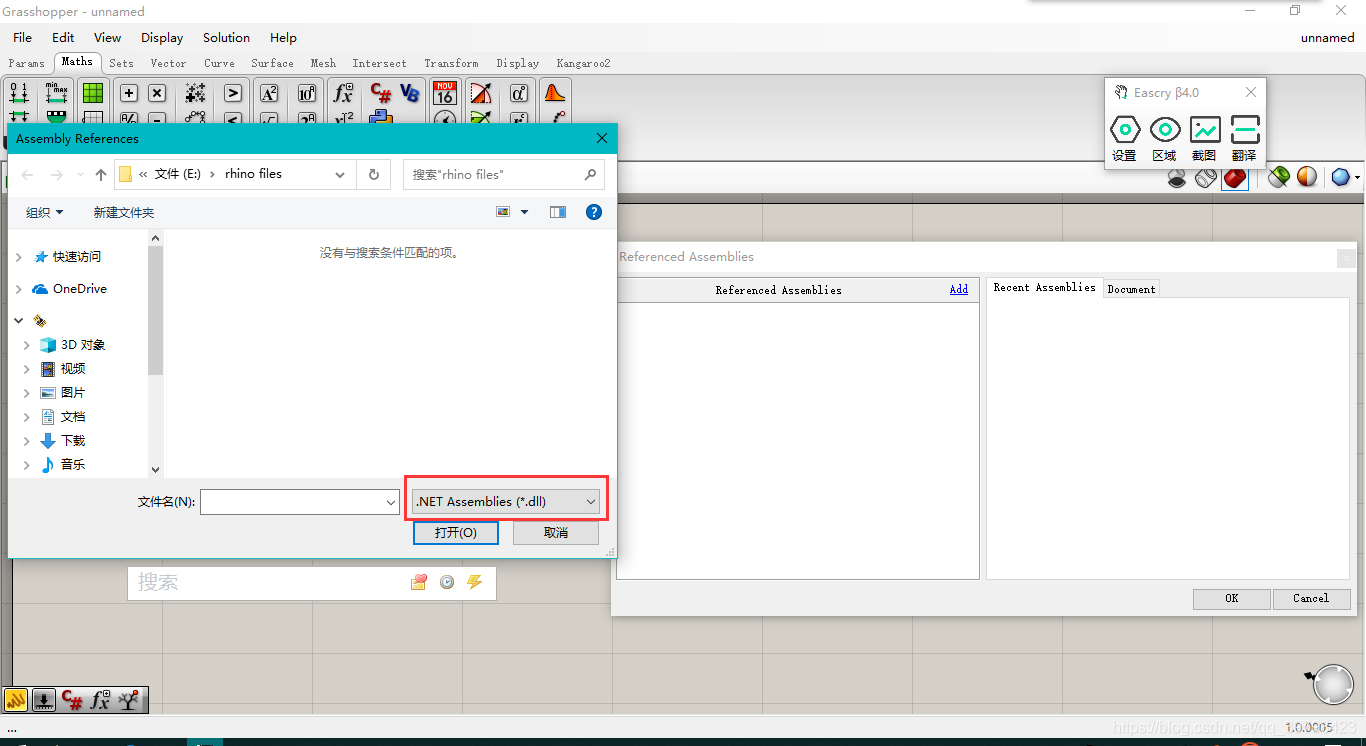Open the blue sphere display dropdown arrow
Image resolution: width=1366 pixels, height=746 pixels.
[1356, 177]
